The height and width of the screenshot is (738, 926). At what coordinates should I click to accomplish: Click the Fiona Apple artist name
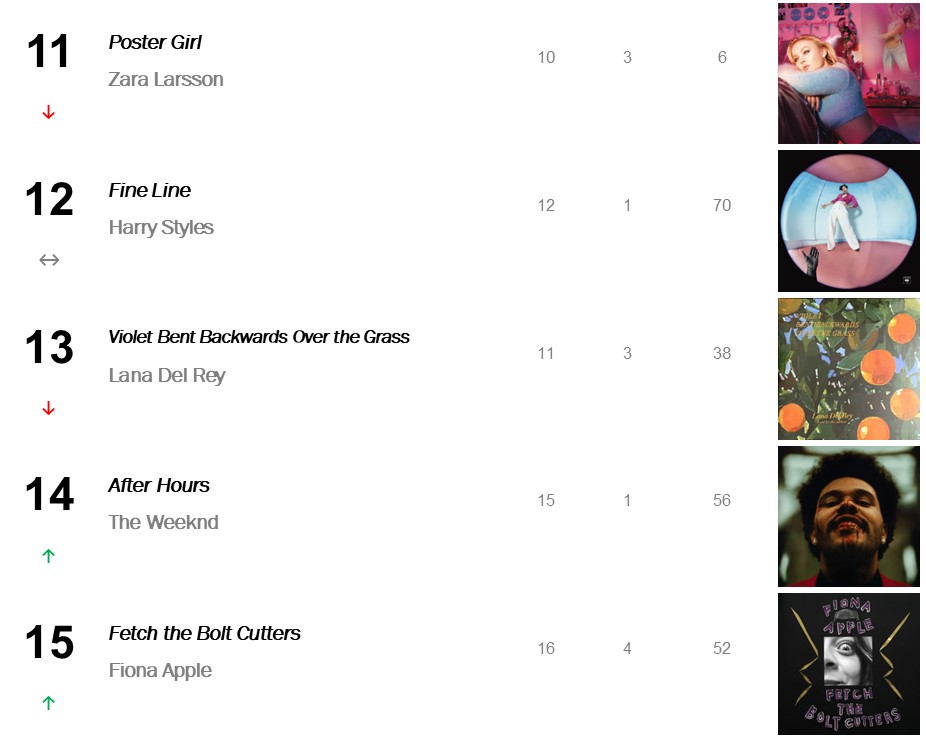tap(160, 670)
